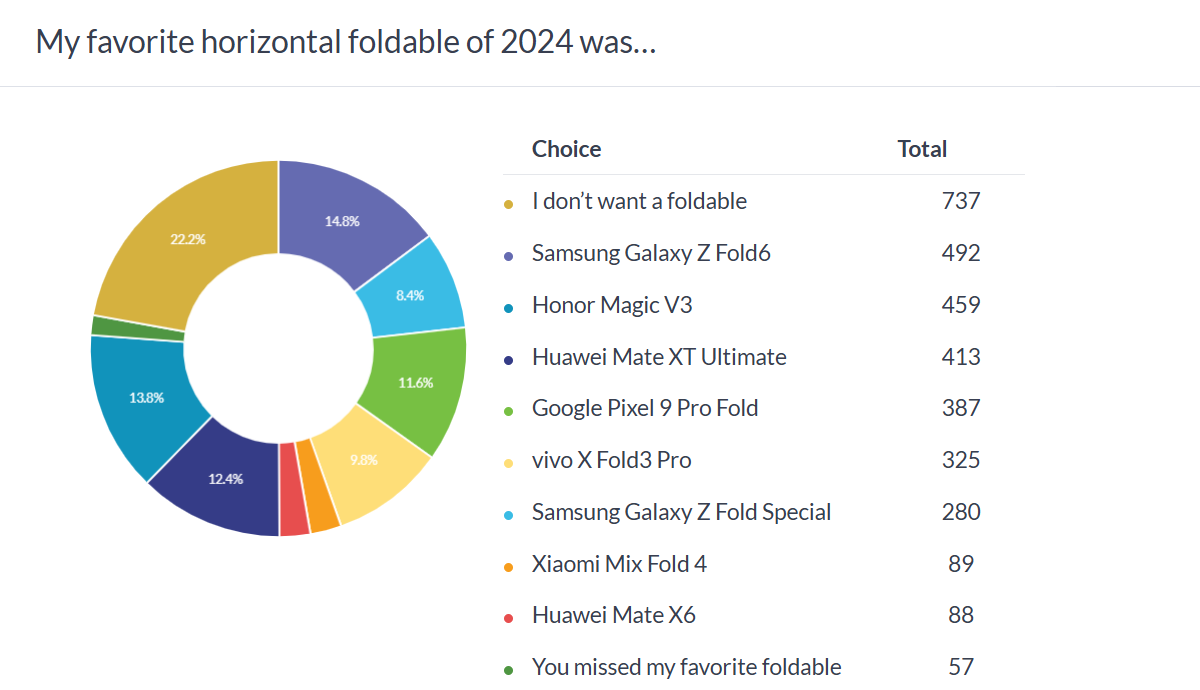The width and height of the screenshot is (1200, 690).
Task: Select Google Pixel 9 Pro Fold entry
Action: [644, 408]
